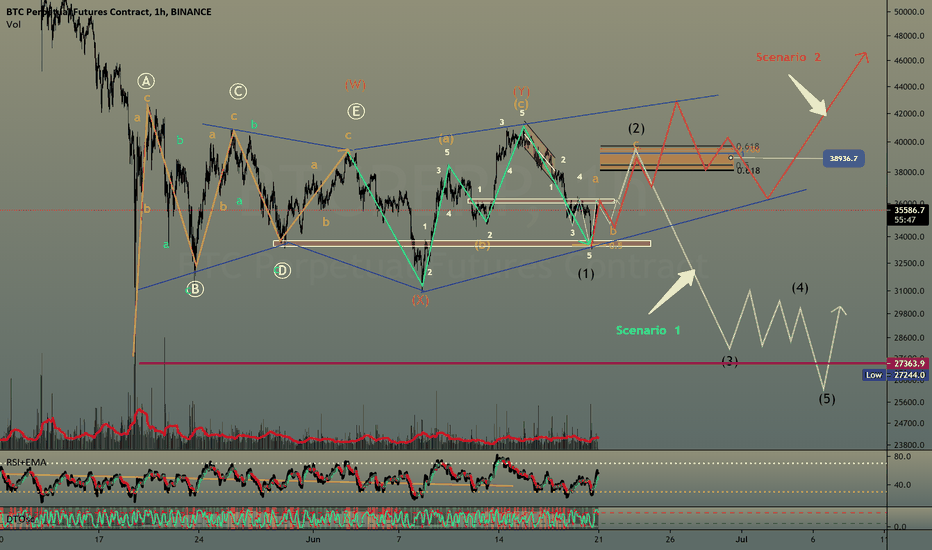Select the black (2) wave label
The image size is (932, 550).
(636, 128)
